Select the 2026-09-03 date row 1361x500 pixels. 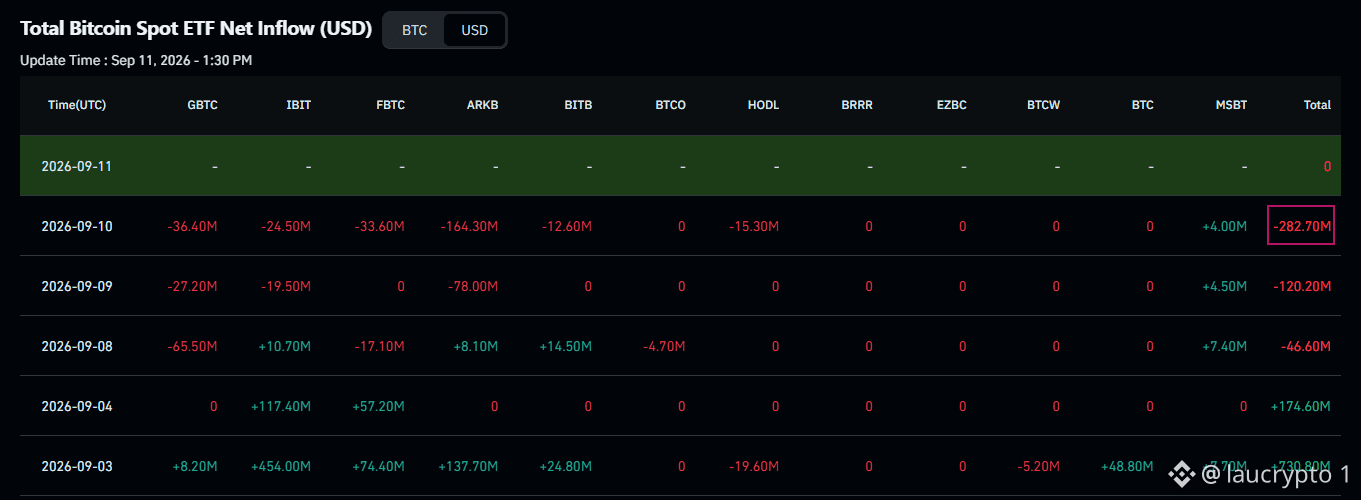680,466
